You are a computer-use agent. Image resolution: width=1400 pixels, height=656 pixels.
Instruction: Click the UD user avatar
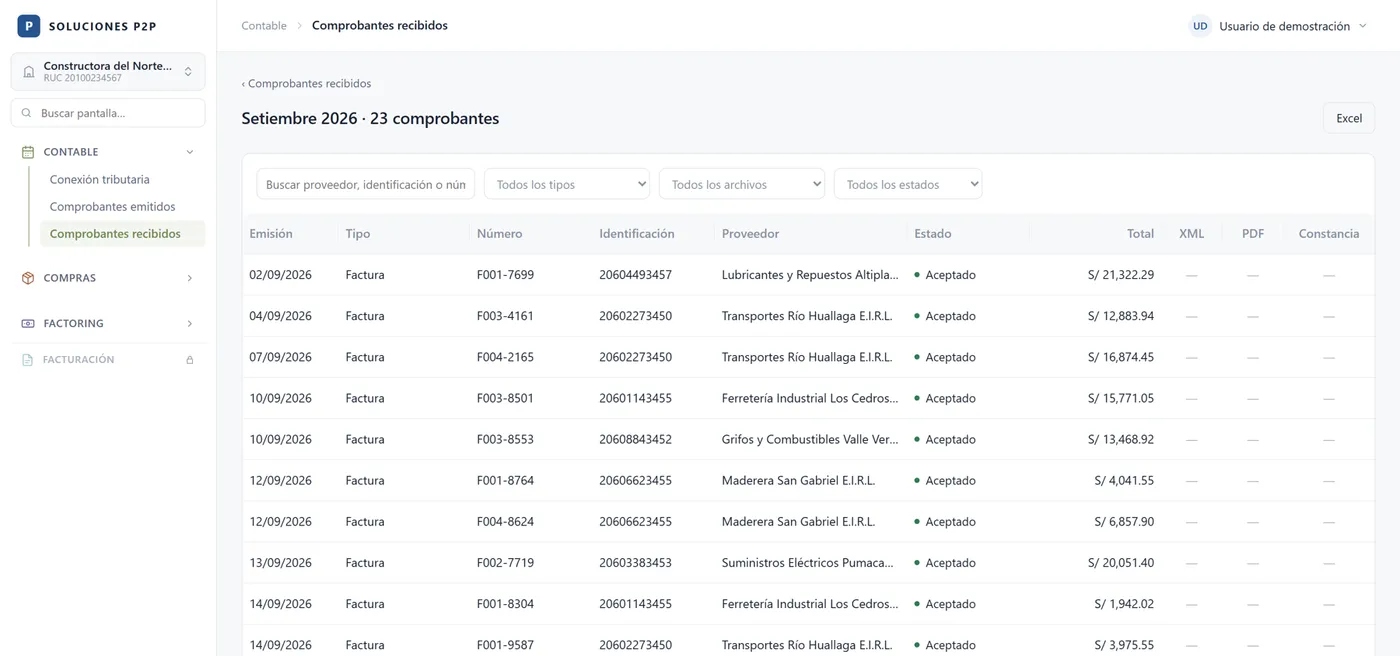pos(1200,26)
